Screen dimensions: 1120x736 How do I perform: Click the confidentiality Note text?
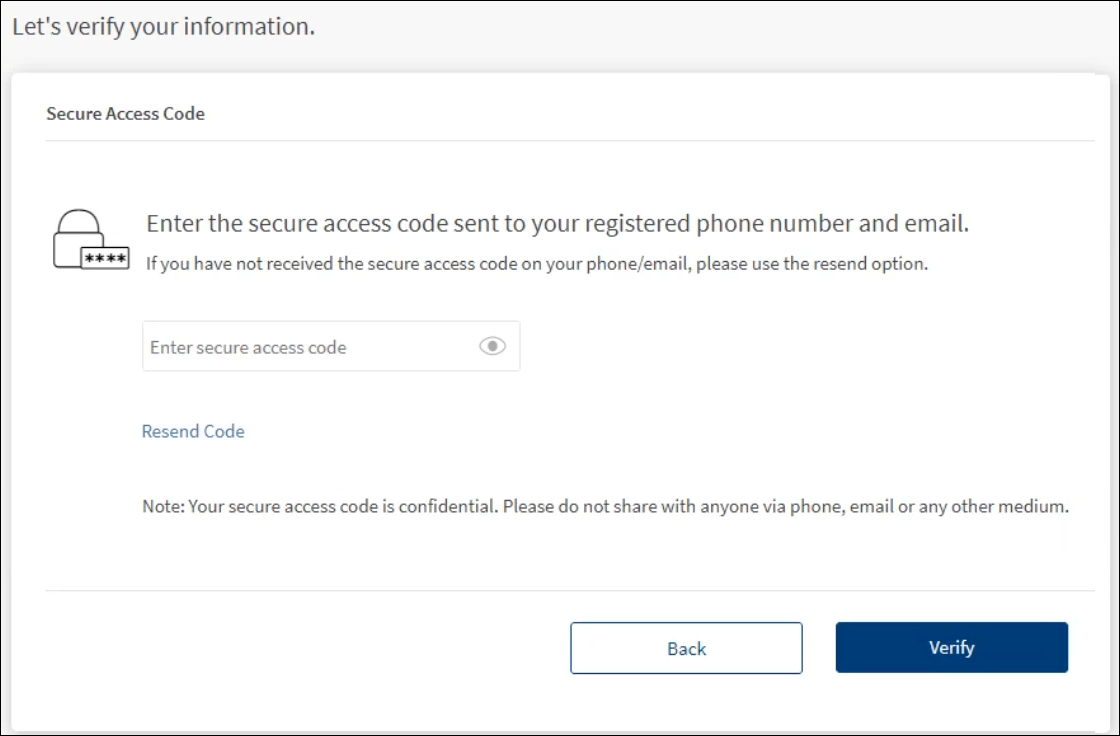(x=605, y=507)
